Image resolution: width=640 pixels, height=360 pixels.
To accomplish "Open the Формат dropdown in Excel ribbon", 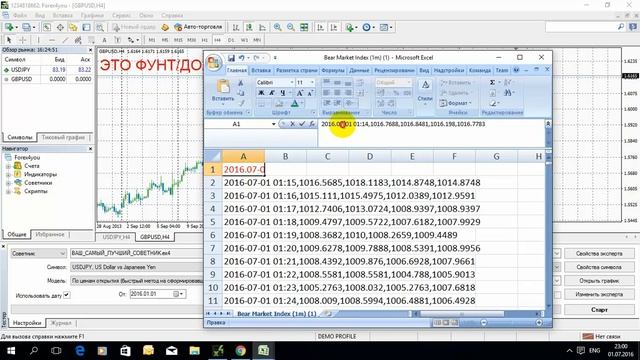I will [456, 103].
